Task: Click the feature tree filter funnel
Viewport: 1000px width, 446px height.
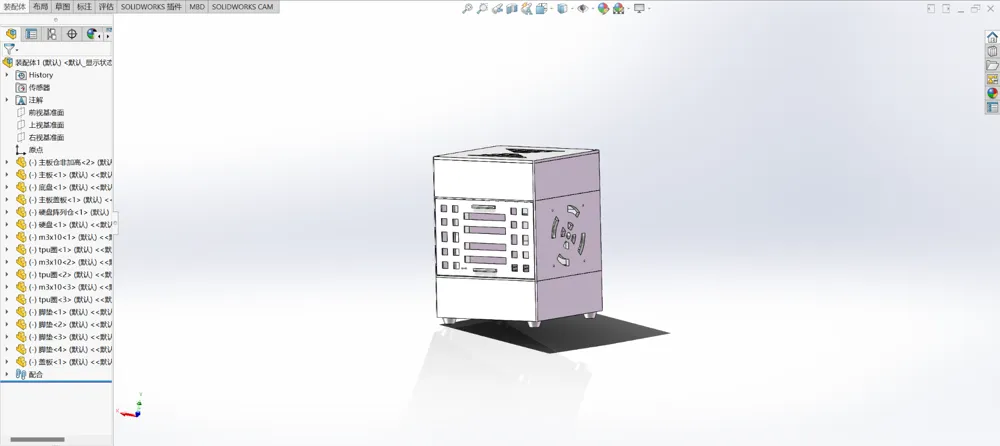Action: click(x=9, y=49)
